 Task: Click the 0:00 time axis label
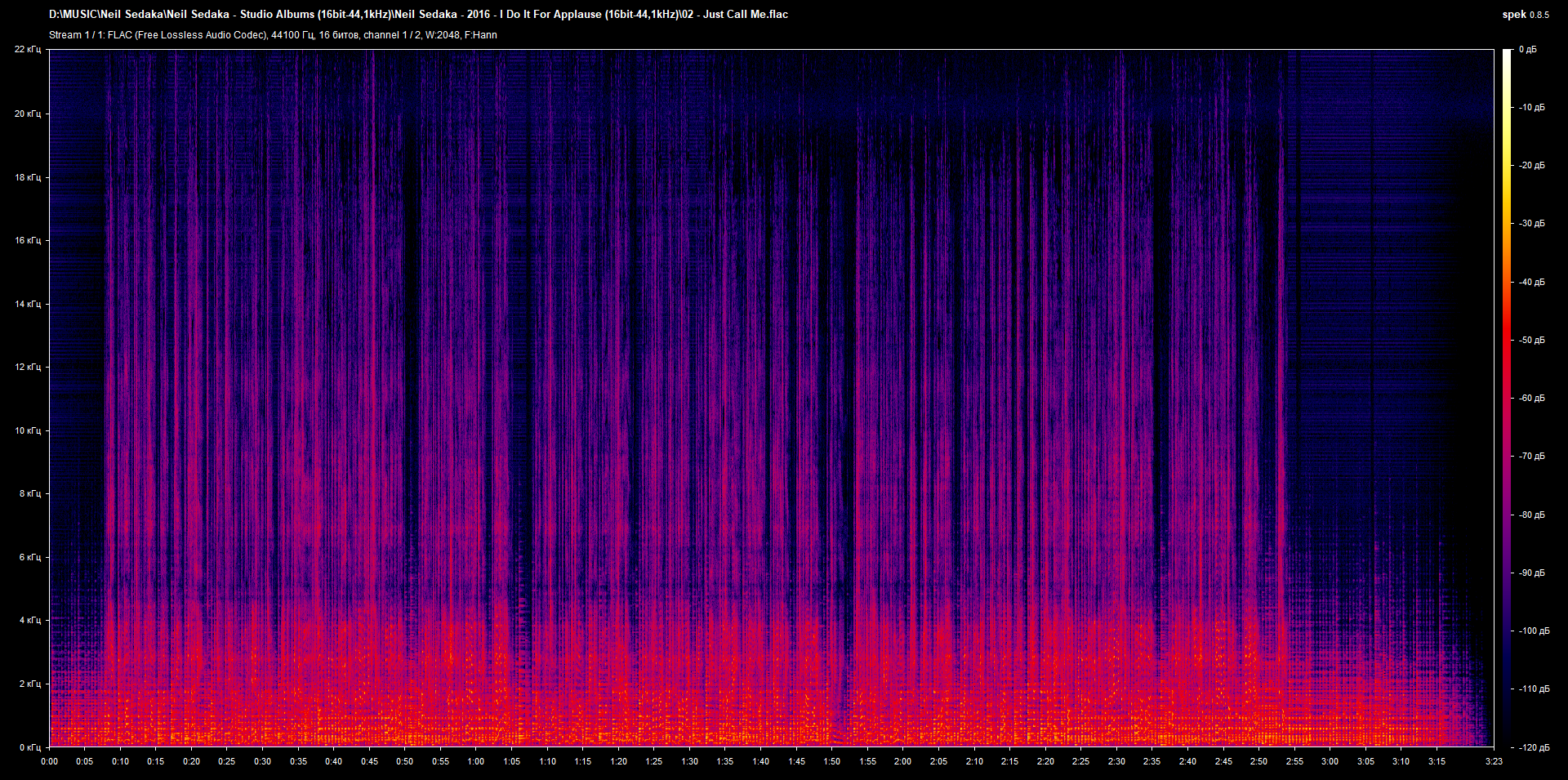(x=50, y=761)
